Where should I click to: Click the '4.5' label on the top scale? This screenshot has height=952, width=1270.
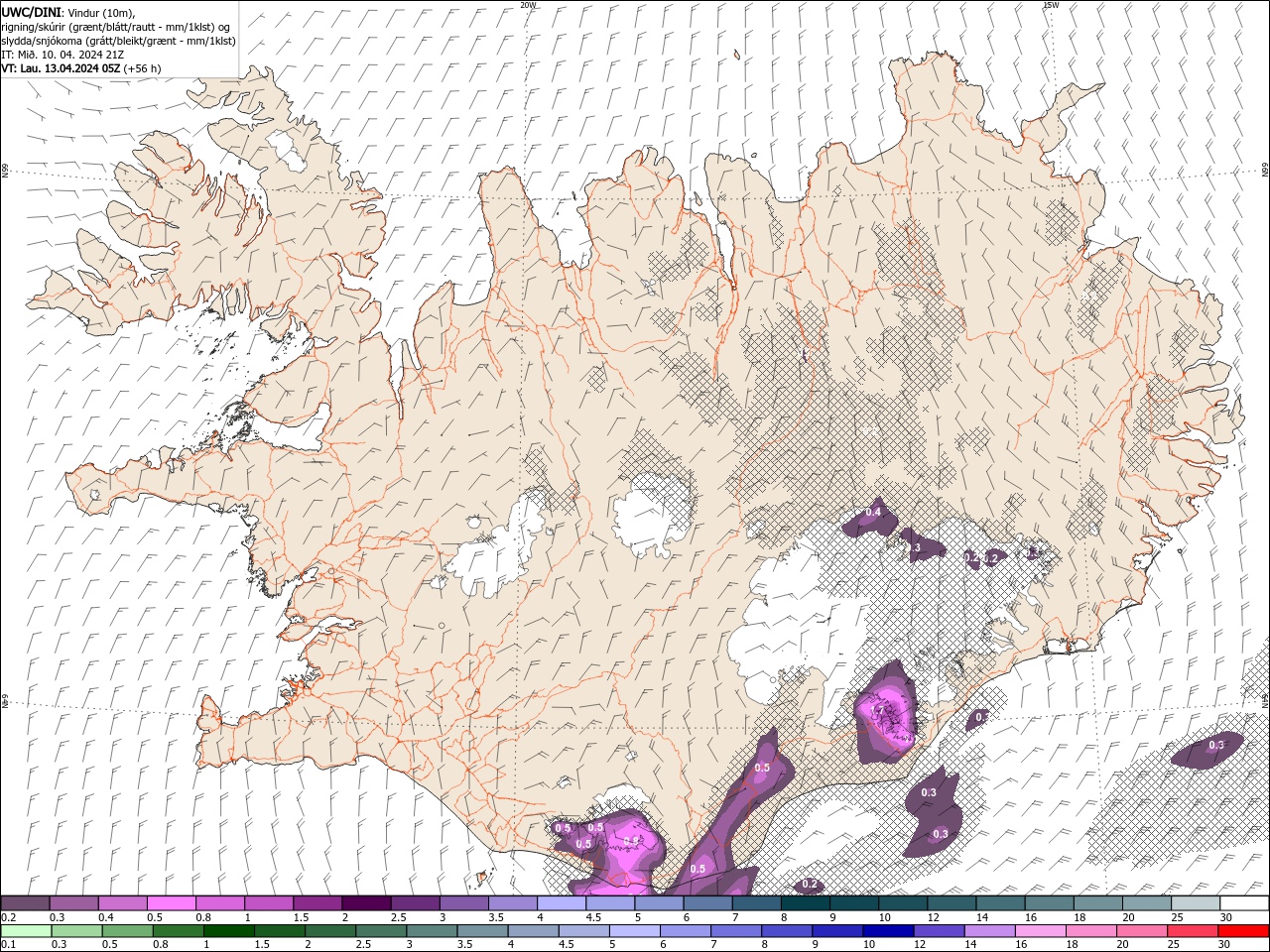[593, 917]
